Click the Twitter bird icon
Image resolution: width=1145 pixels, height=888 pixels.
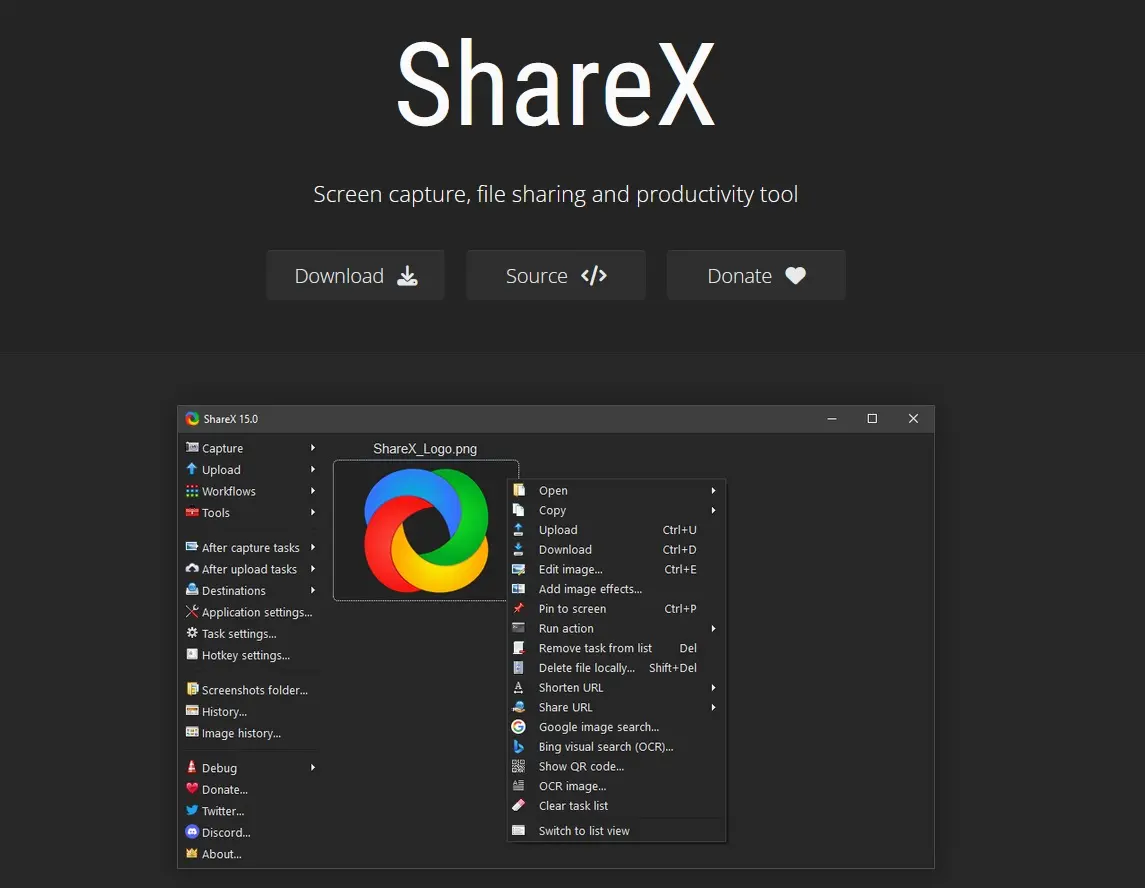pos(192,811)
